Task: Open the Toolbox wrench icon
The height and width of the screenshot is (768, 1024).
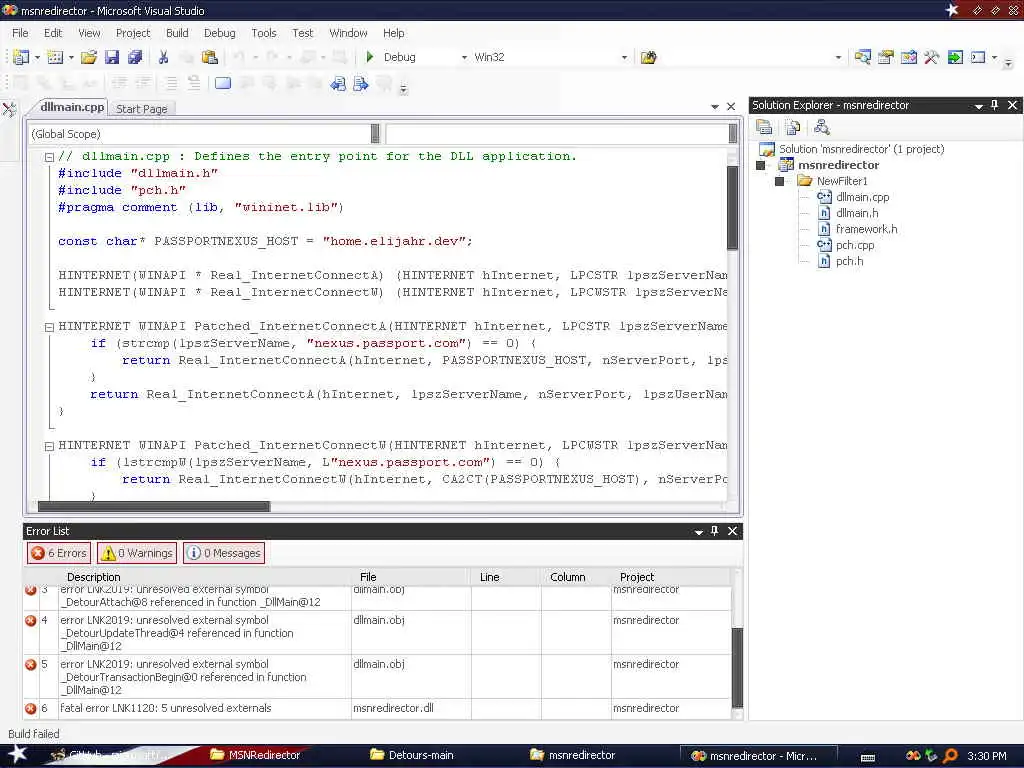Action: (931, 57)
